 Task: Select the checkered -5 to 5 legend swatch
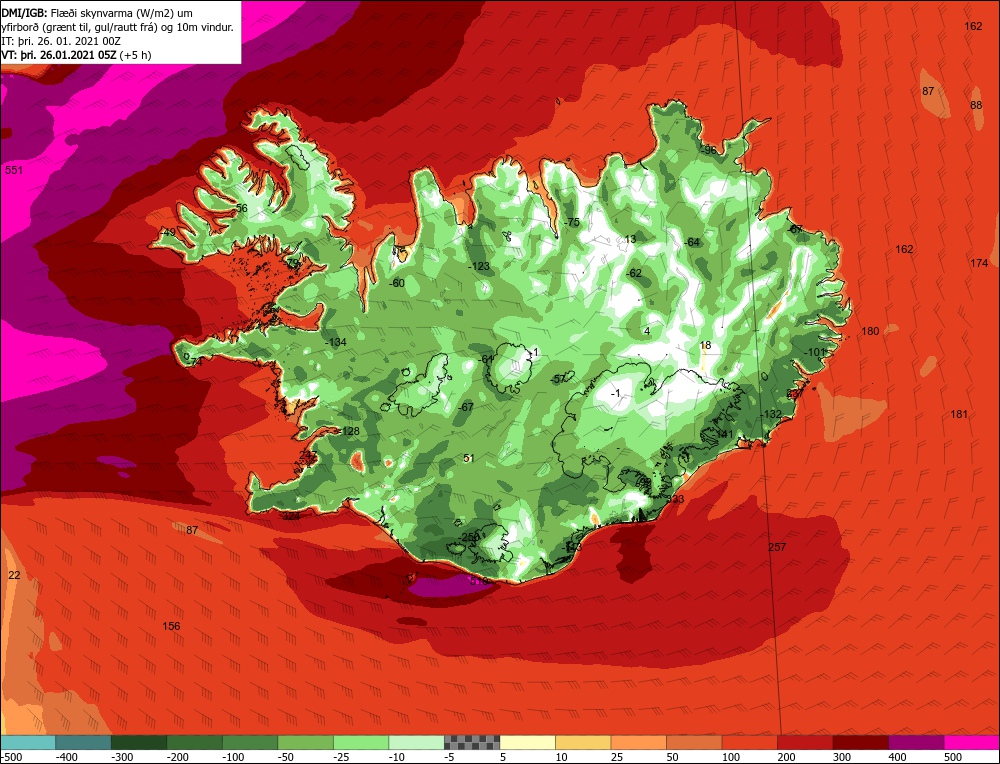point(472,742)
